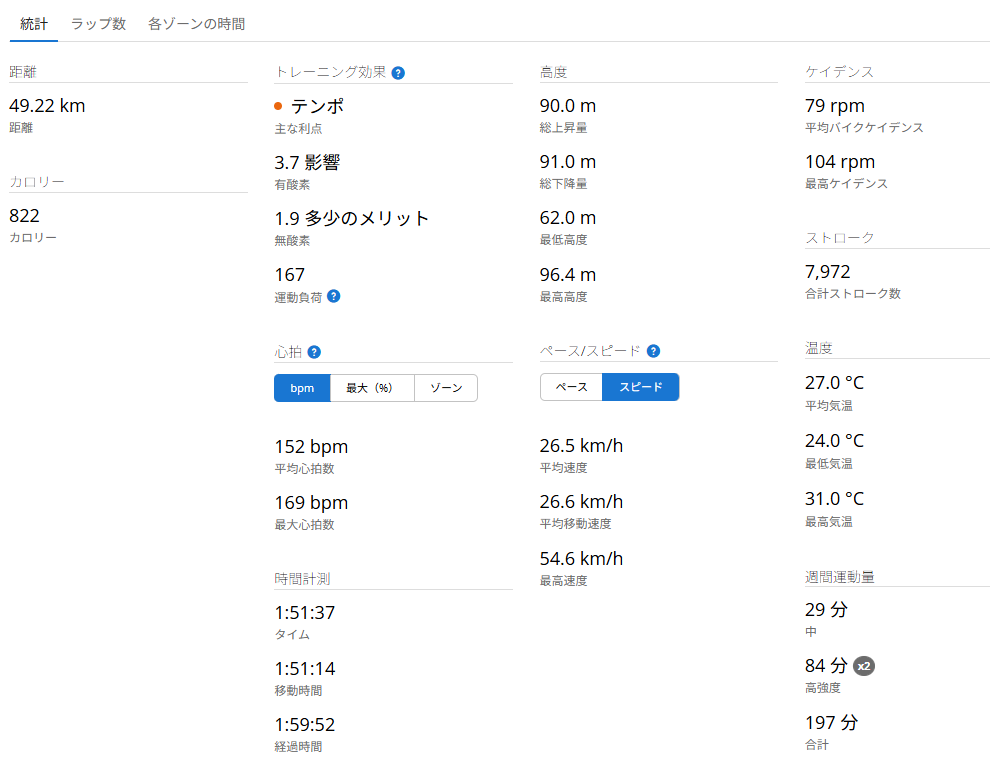
Task: Click minimum temperature 24.0 °C
Action: [834, 441]
